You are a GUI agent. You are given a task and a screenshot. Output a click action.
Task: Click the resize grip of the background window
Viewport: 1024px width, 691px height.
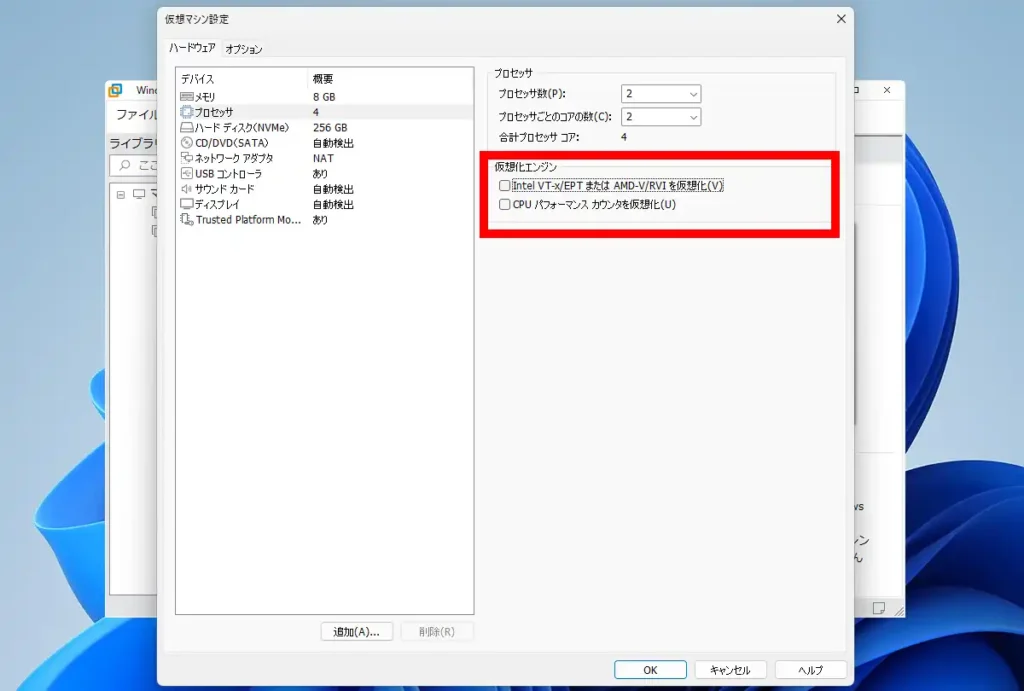tap(899, 611)
